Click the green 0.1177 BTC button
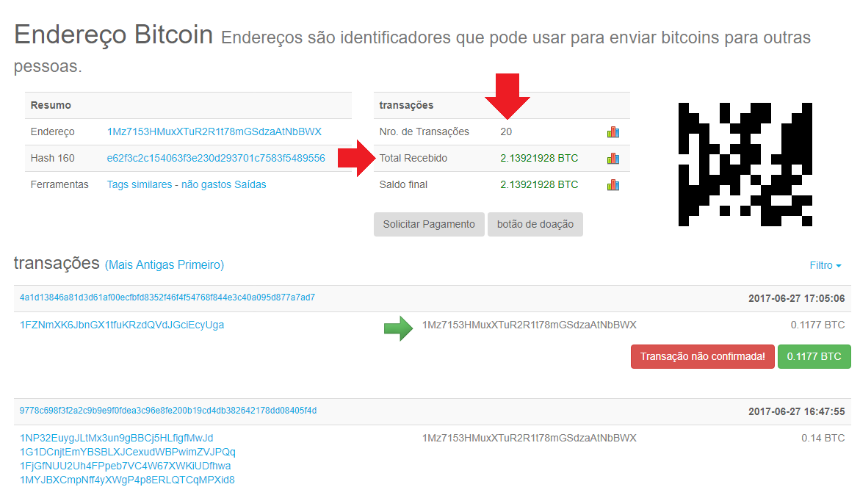Screen dimensions: 860x487 (814, 356)
